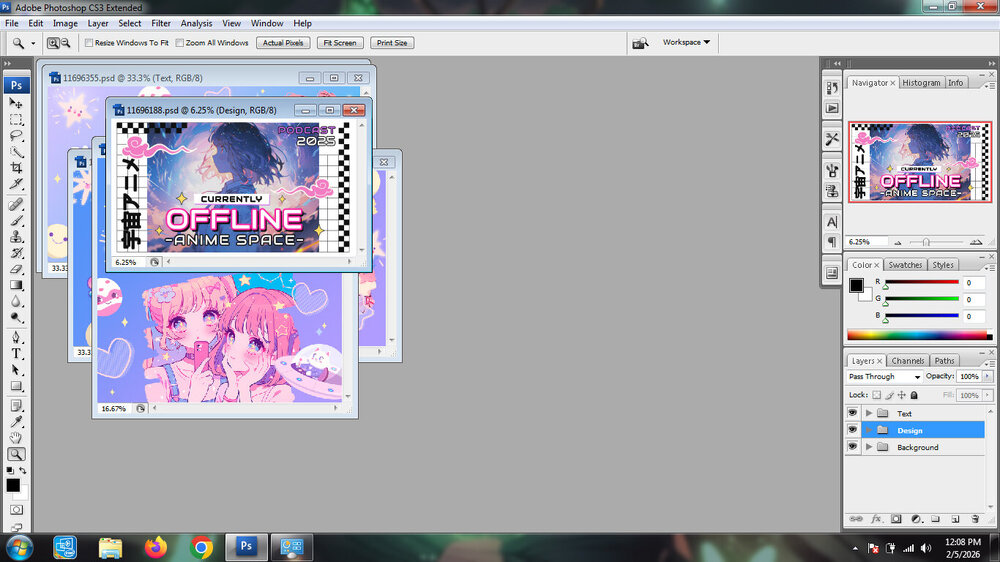This screenshot has width=1000, height=562.
Task: Select the Lasso tool
Action: point(16,136)
